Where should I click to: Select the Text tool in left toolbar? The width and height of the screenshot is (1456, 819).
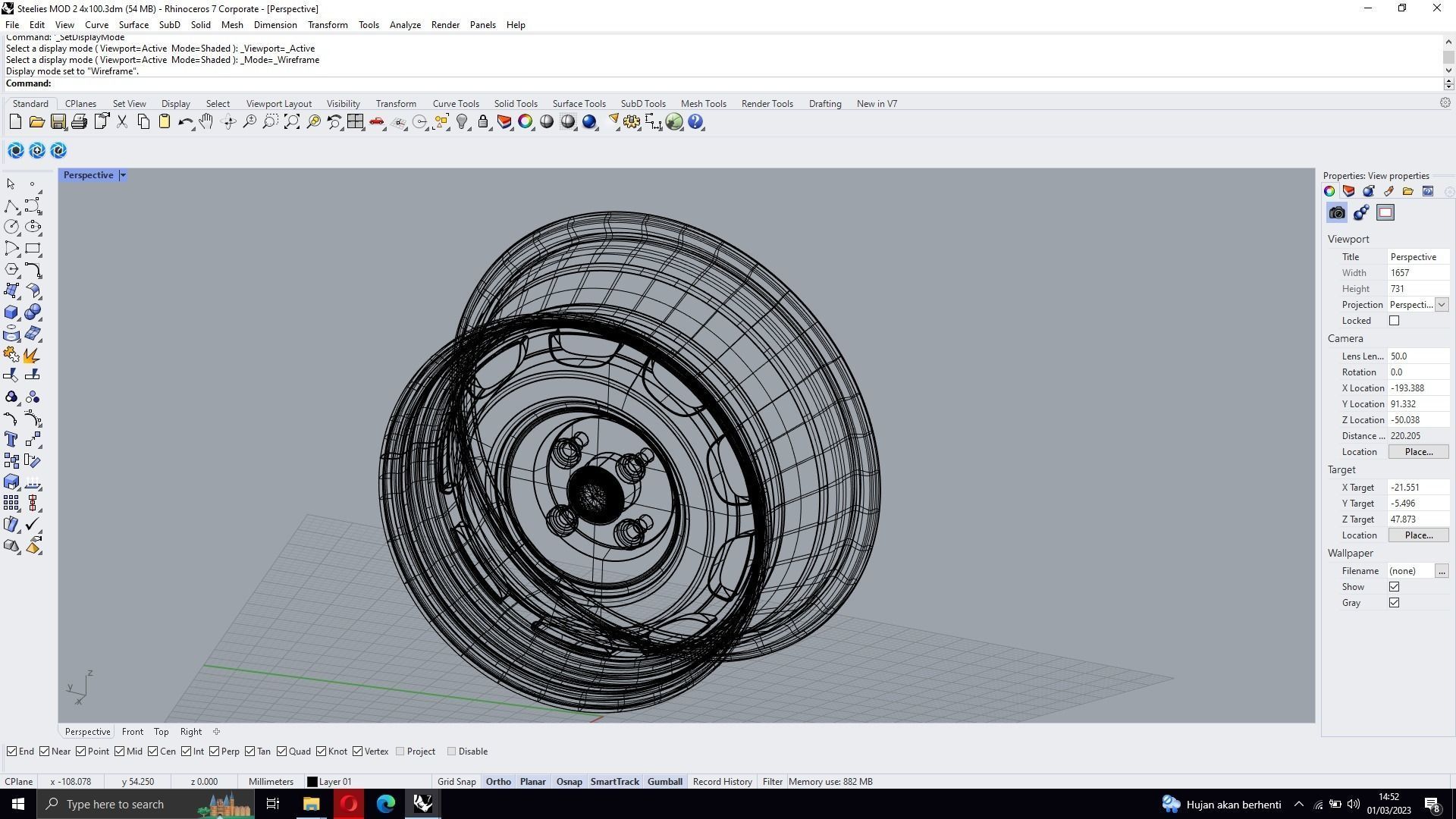[x=11, y=440]
